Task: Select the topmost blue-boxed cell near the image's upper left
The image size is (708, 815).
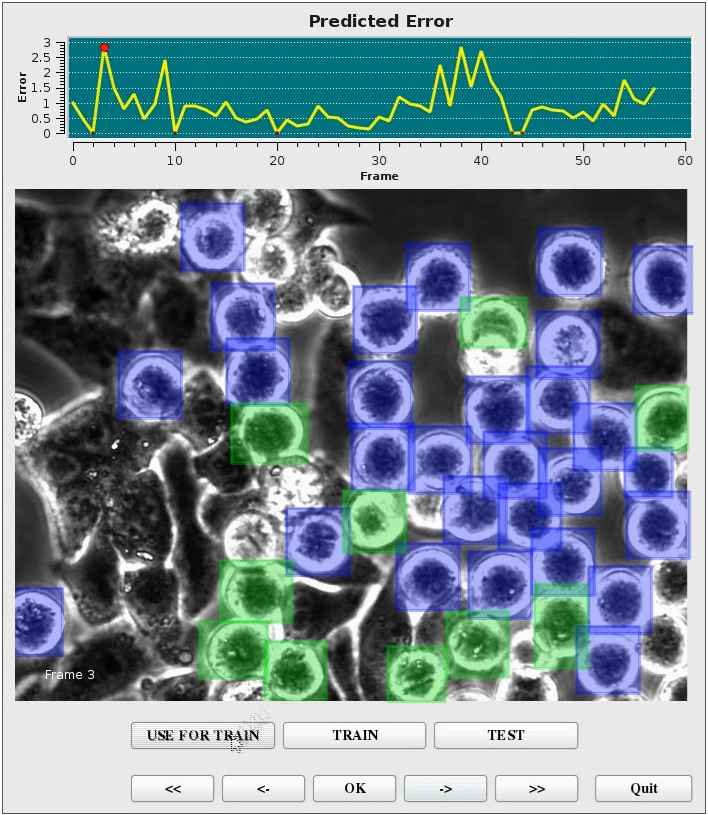Action: tap(213, 236)
